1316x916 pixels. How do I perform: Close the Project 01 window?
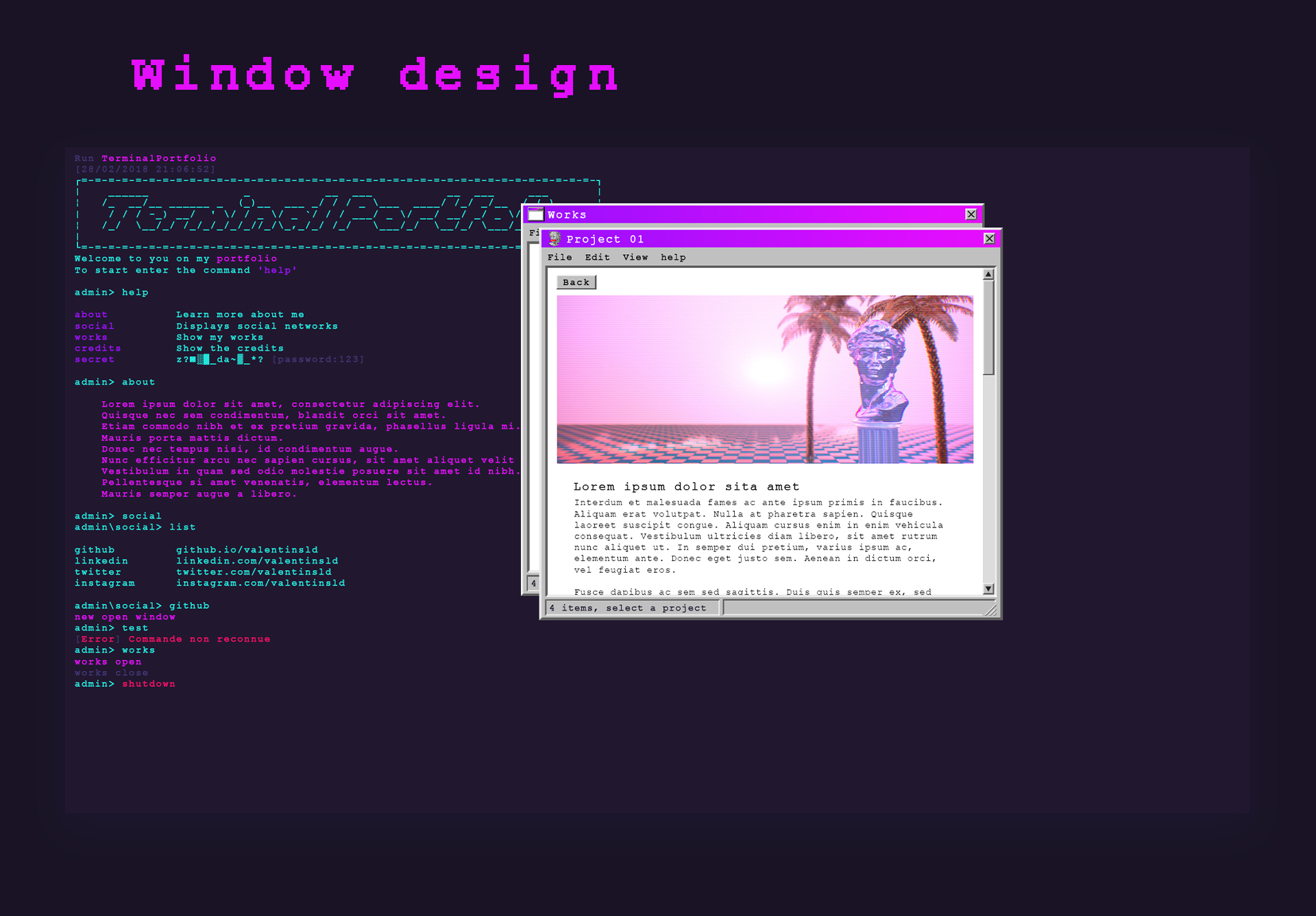[989, 238]
